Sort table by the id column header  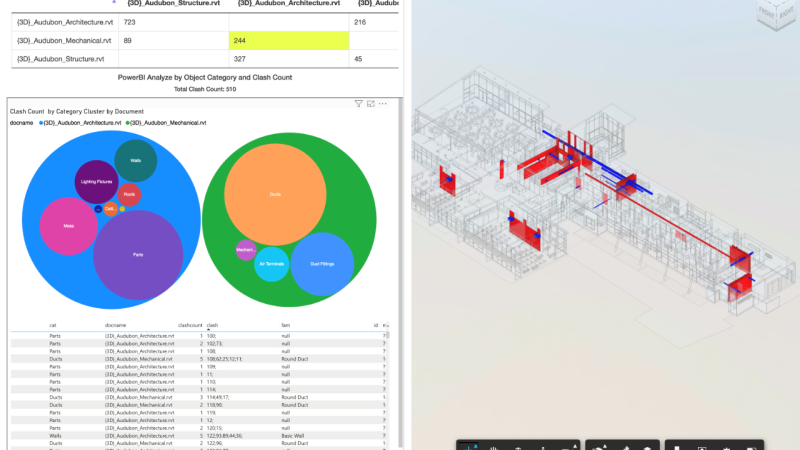tap(376, 325)
